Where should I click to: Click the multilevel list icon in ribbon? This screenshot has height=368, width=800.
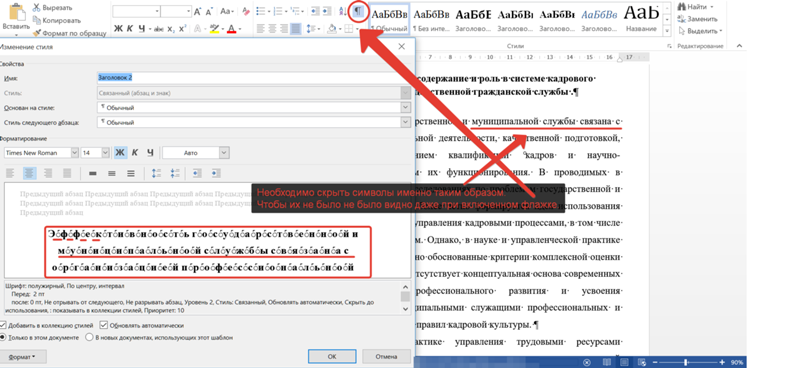pos(295,11)
